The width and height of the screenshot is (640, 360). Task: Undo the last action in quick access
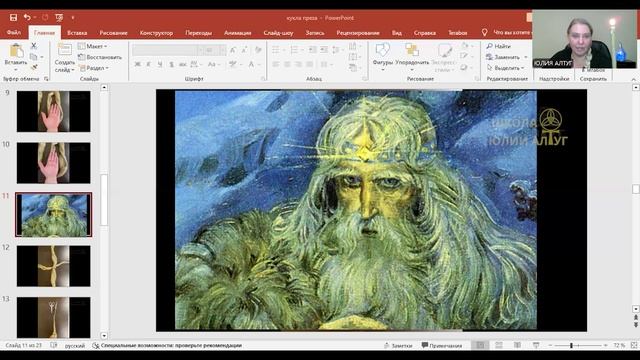tap(27, 18)
